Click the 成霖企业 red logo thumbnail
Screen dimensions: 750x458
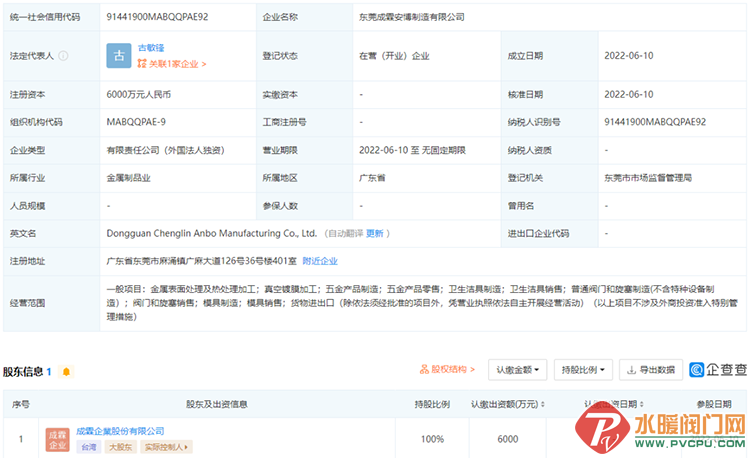point(58,439)
